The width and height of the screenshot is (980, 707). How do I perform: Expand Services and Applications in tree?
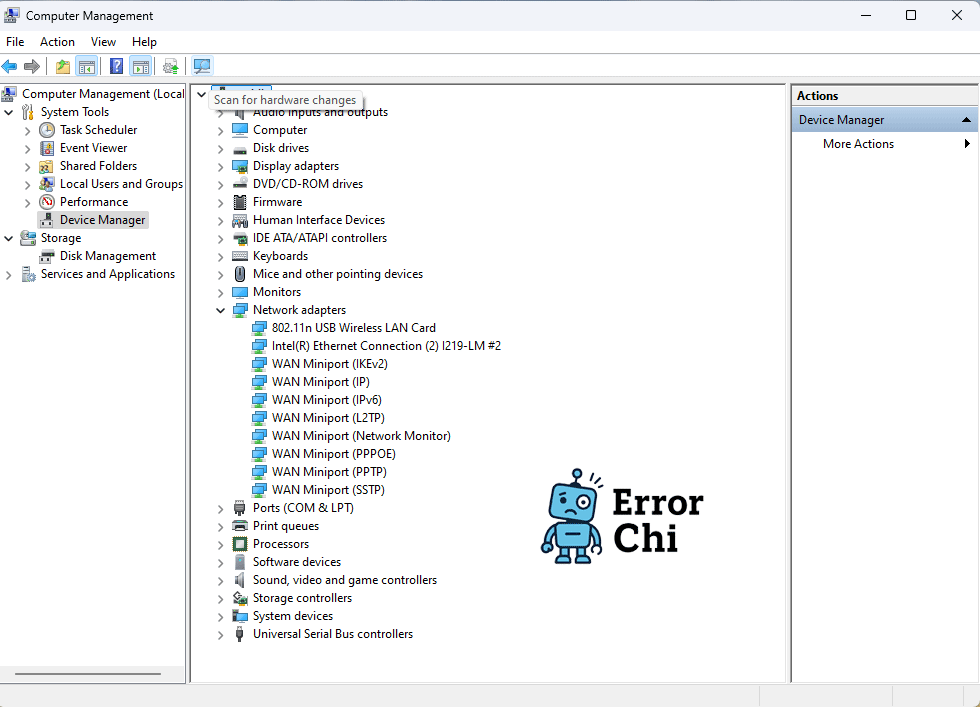(x=9, y=275)
